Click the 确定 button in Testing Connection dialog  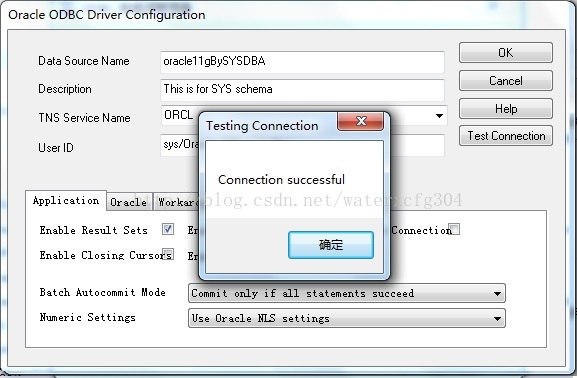(x=331, y=245)
